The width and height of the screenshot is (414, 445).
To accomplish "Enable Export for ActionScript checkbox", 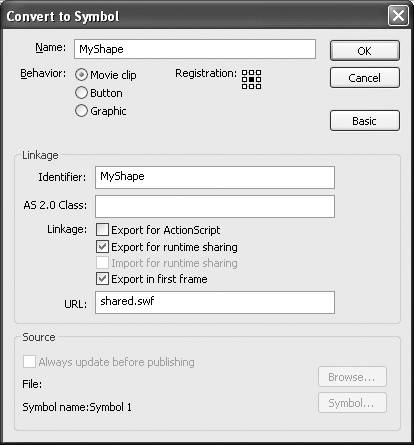I will click(102, 230).
